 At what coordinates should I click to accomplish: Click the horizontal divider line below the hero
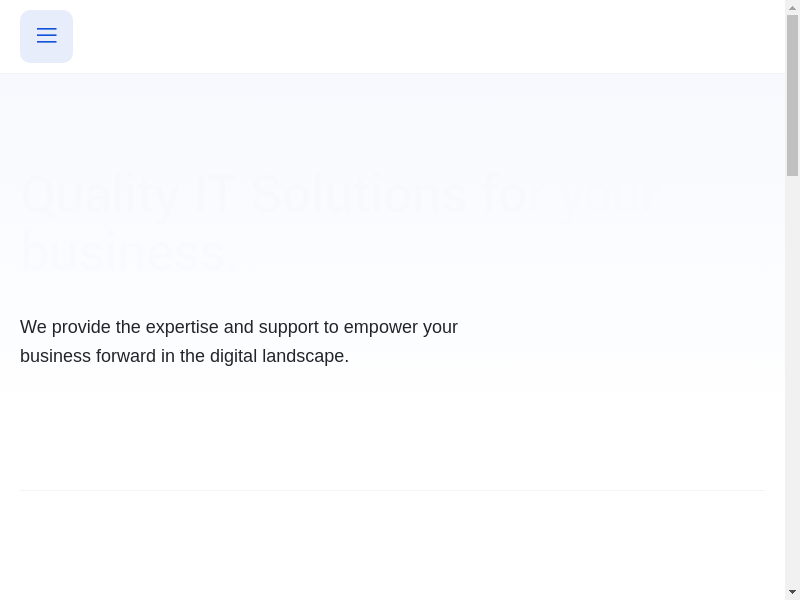(392, 490)
